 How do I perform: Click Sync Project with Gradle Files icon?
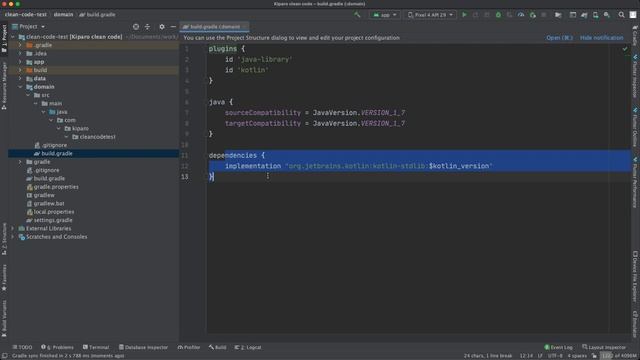(584, 15)
